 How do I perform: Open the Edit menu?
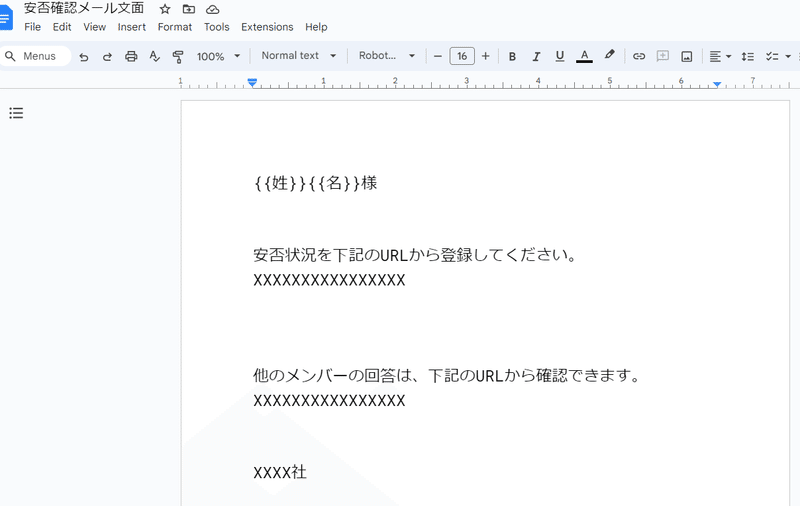pyautogui.click(x=62, y=27)
